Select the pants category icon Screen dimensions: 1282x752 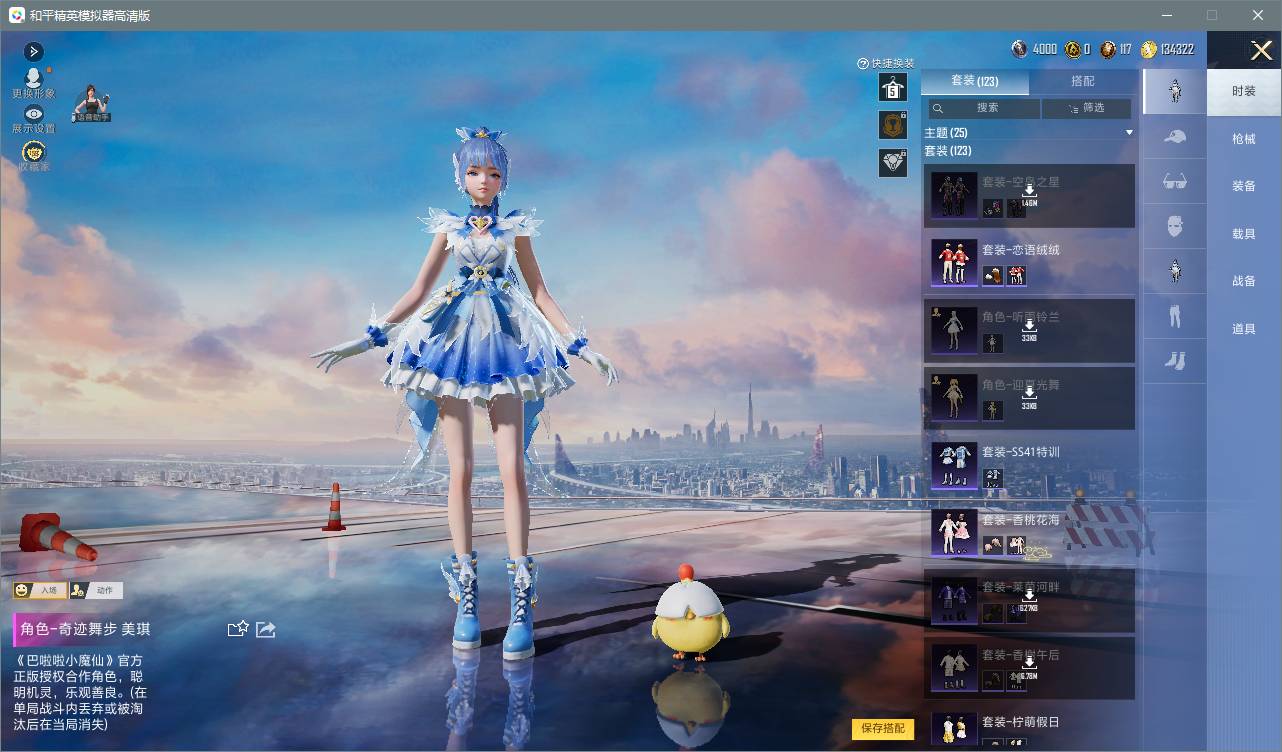[x=1175, y=317]
